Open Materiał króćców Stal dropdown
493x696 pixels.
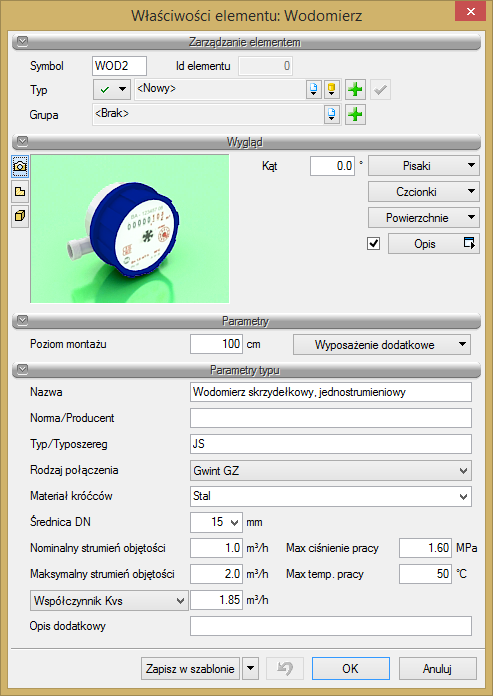(331, 496)
